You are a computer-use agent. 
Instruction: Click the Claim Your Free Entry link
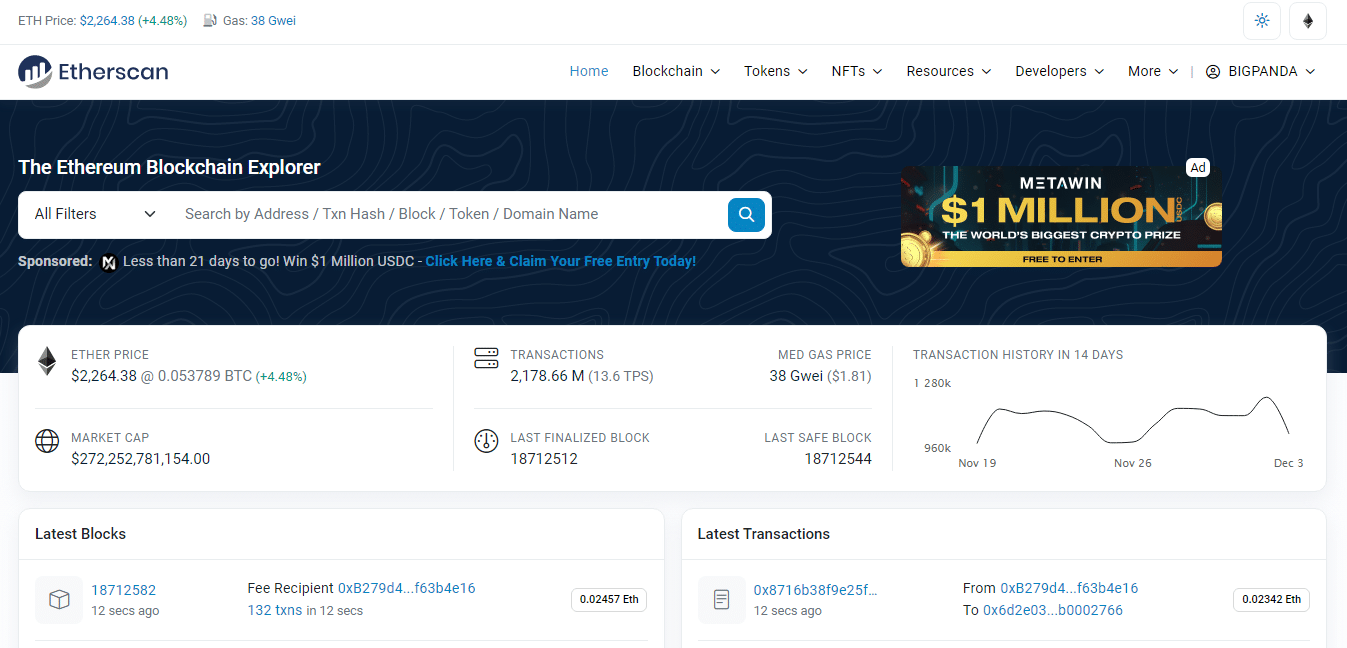(560, 261)
